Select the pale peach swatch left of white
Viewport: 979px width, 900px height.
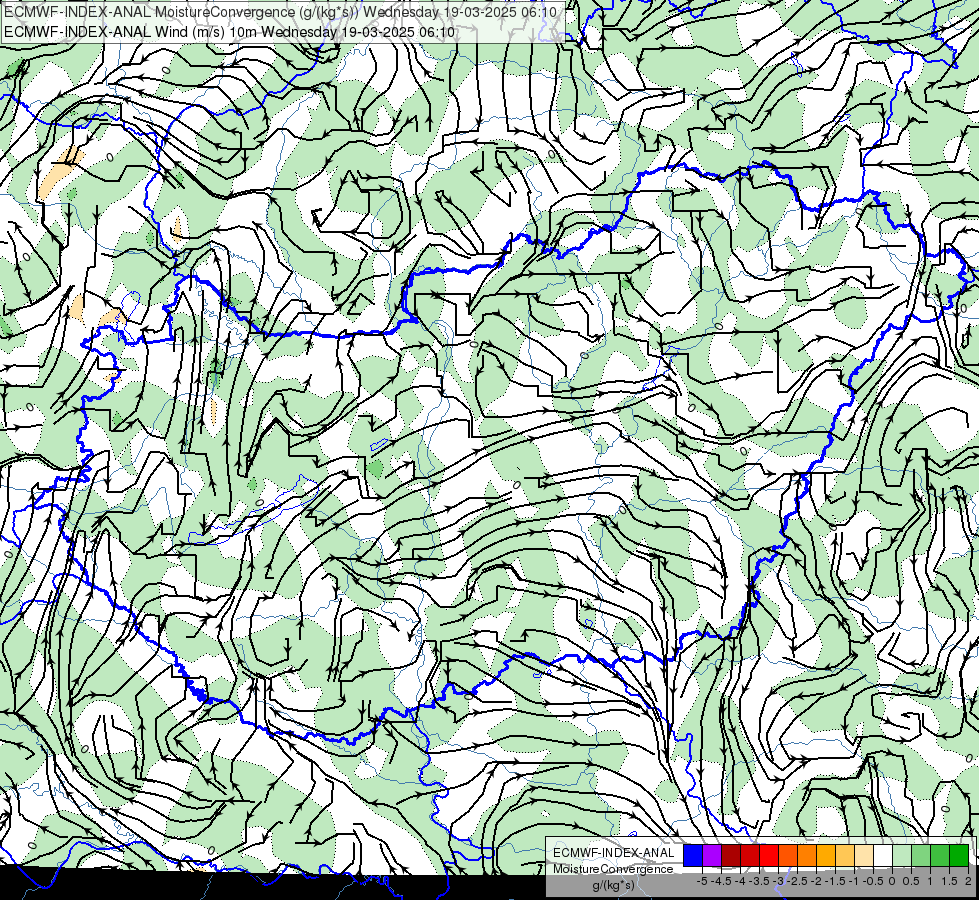(x=863, y=855)
